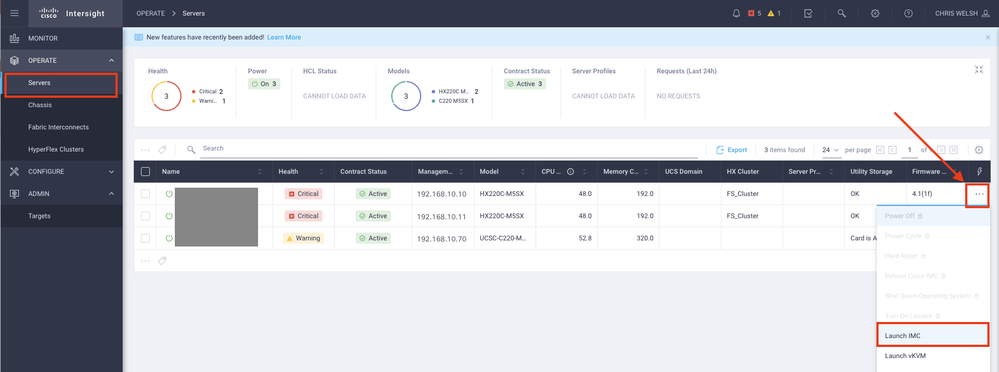999x372 pixels.
Task: Click the Models donut chart
Action: (x=406, y=96)
